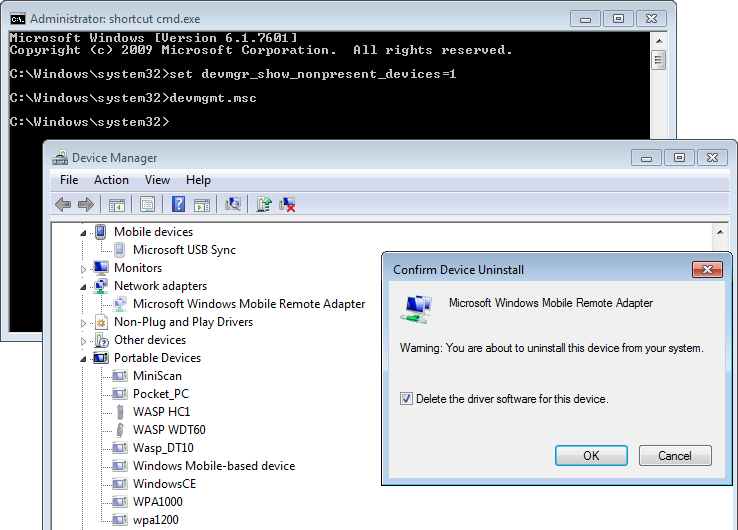The image size is (738, 530).
Task: Select the WASP HC1 tree entry
Action: click(x=161, y=412)
